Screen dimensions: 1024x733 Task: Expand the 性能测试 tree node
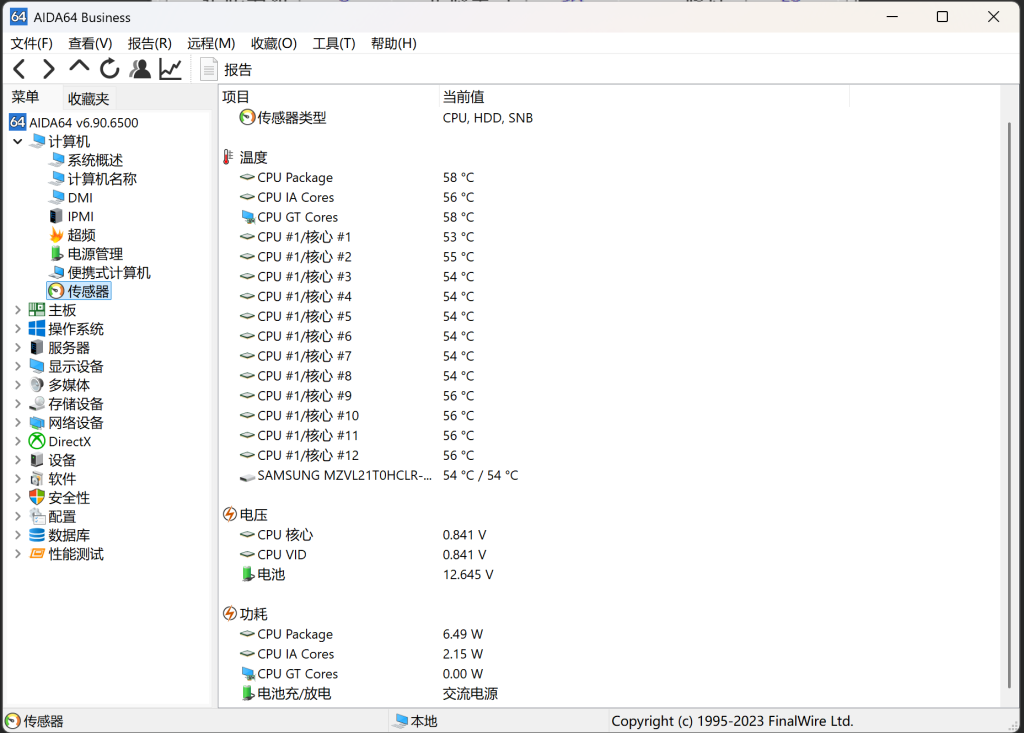pyautogui.click(x=17, y=554)
